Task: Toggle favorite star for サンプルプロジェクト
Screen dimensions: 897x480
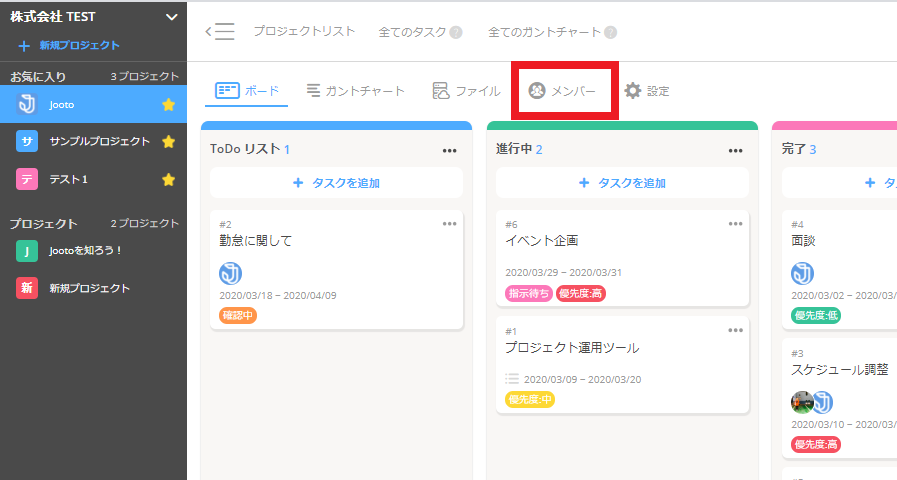Action: click(168, 142)
